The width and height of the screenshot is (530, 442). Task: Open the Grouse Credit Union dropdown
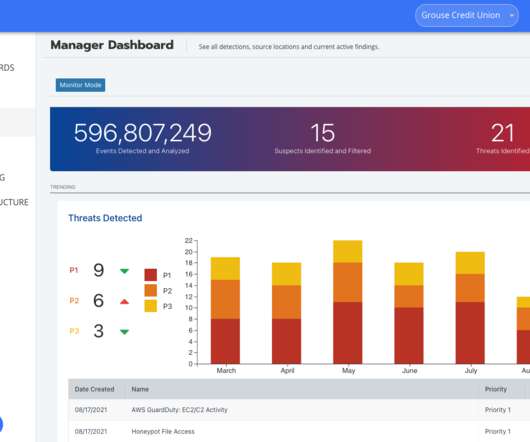466,15
